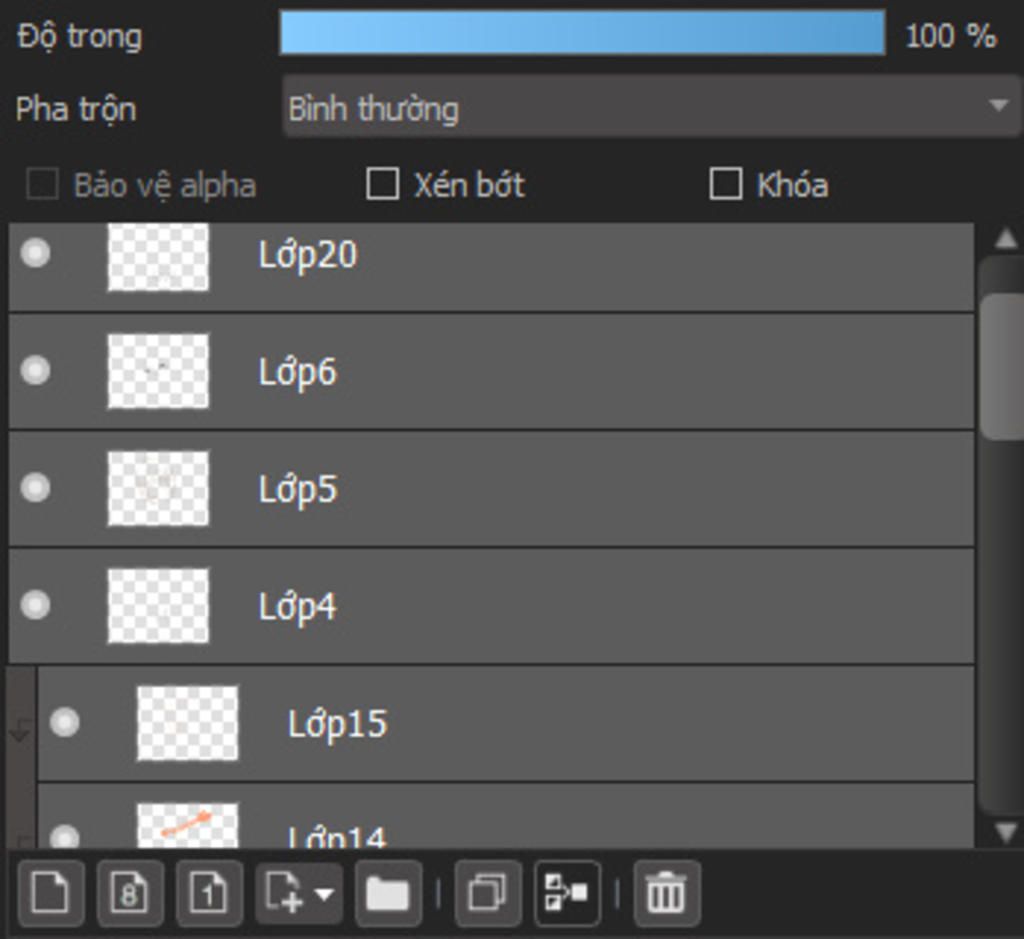Select layer Lớp5
This screenshot has height=939, width=1024.
click(x=500, y=488)
